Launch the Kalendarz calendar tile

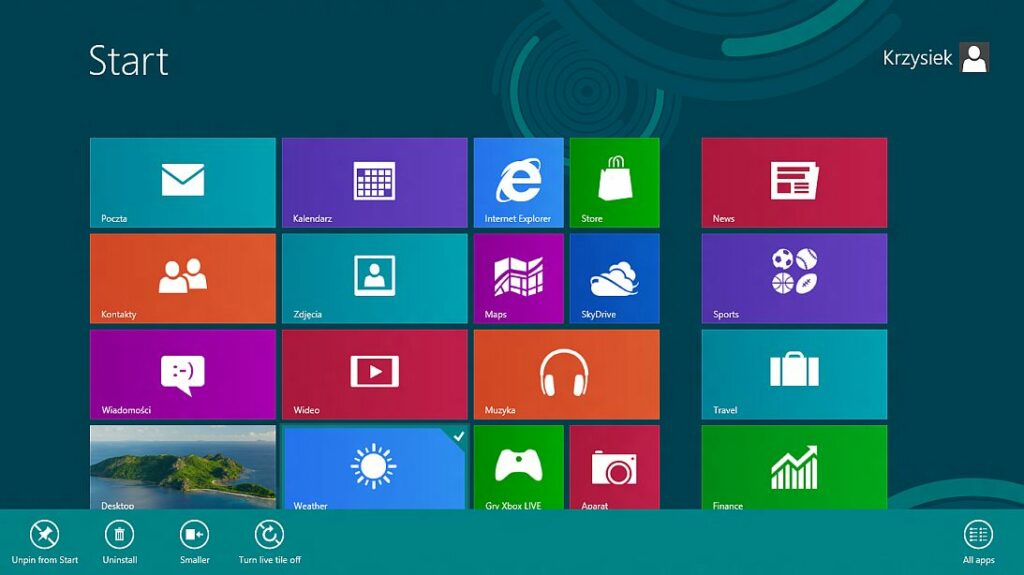374,182
